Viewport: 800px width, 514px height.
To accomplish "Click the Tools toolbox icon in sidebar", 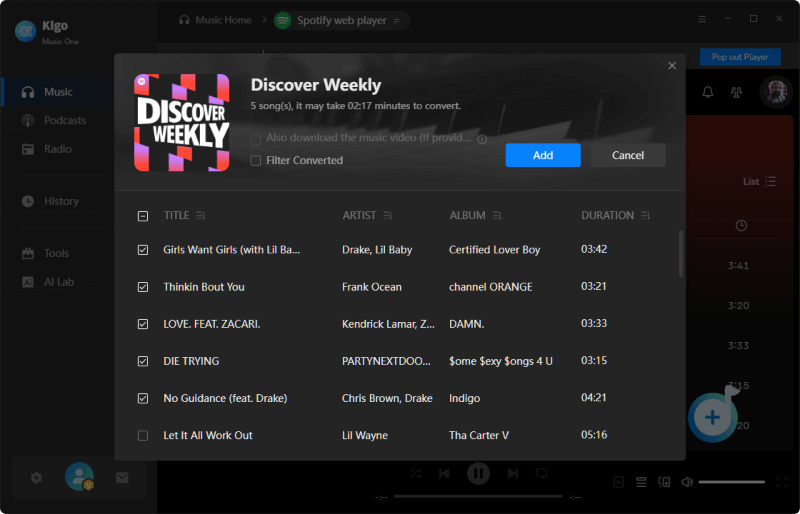I will point(28,253).
